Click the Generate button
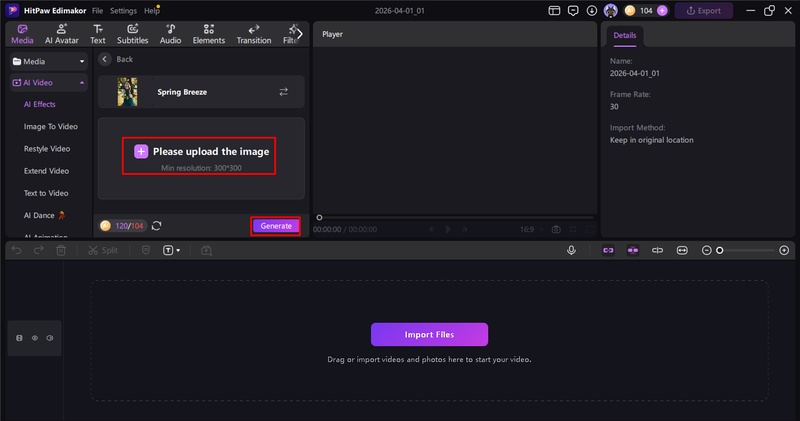Viewport: 800px width, 421px height. point(276,226)
